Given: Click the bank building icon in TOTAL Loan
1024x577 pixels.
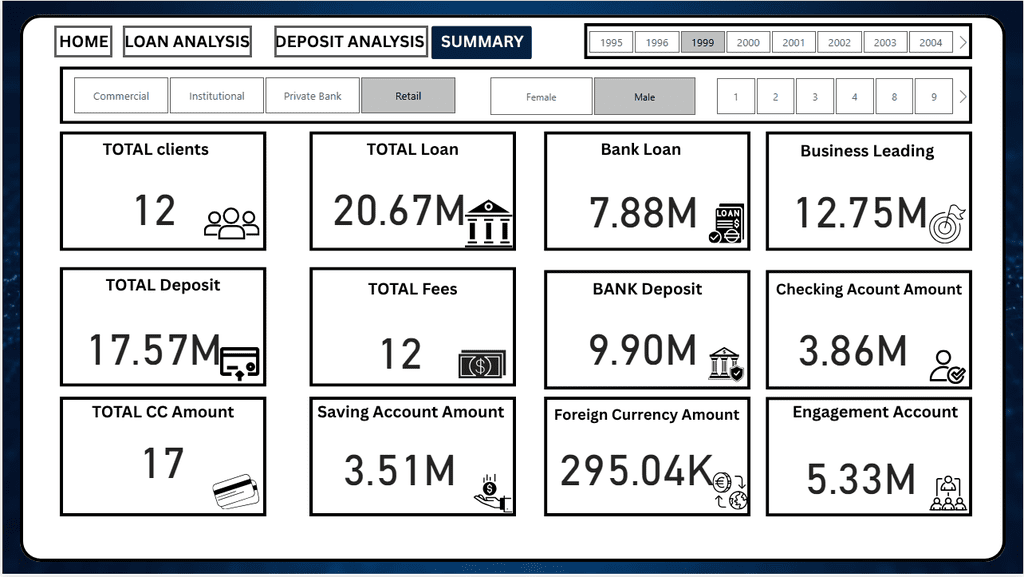Looking at the screenshot, I should tap(488, 224).
